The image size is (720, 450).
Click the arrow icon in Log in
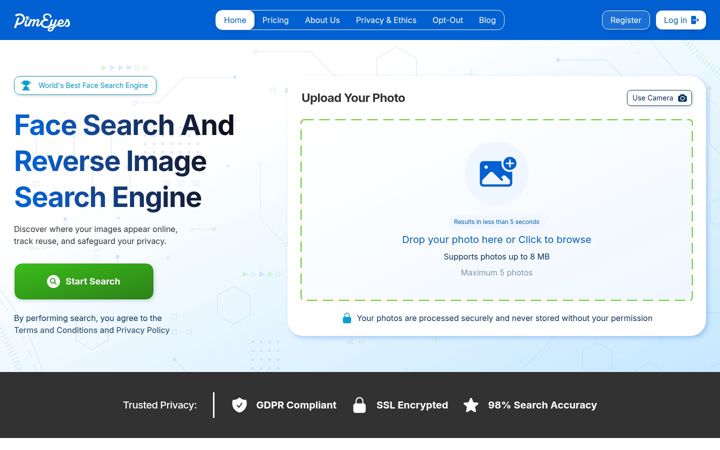click(695, 20)
